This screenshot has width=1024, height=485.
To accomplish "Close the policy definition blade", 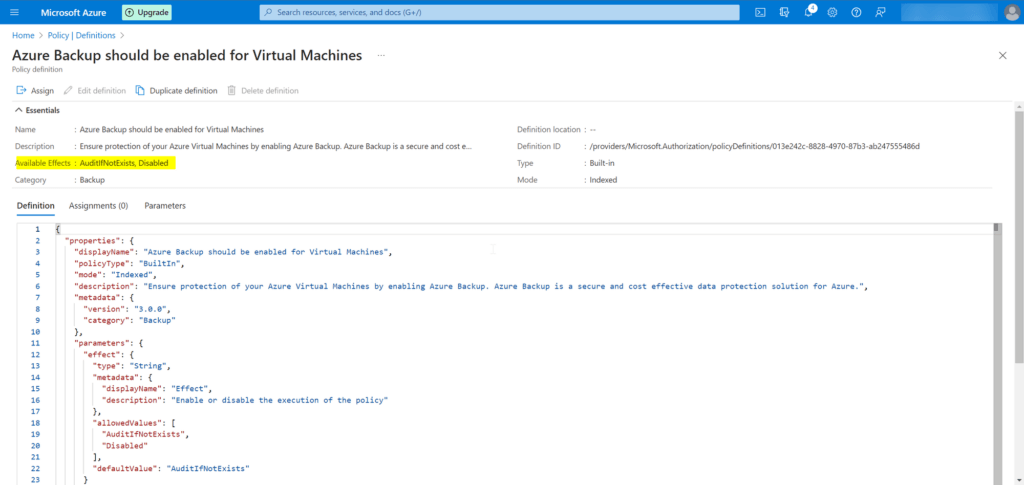I will point(1002,55).
